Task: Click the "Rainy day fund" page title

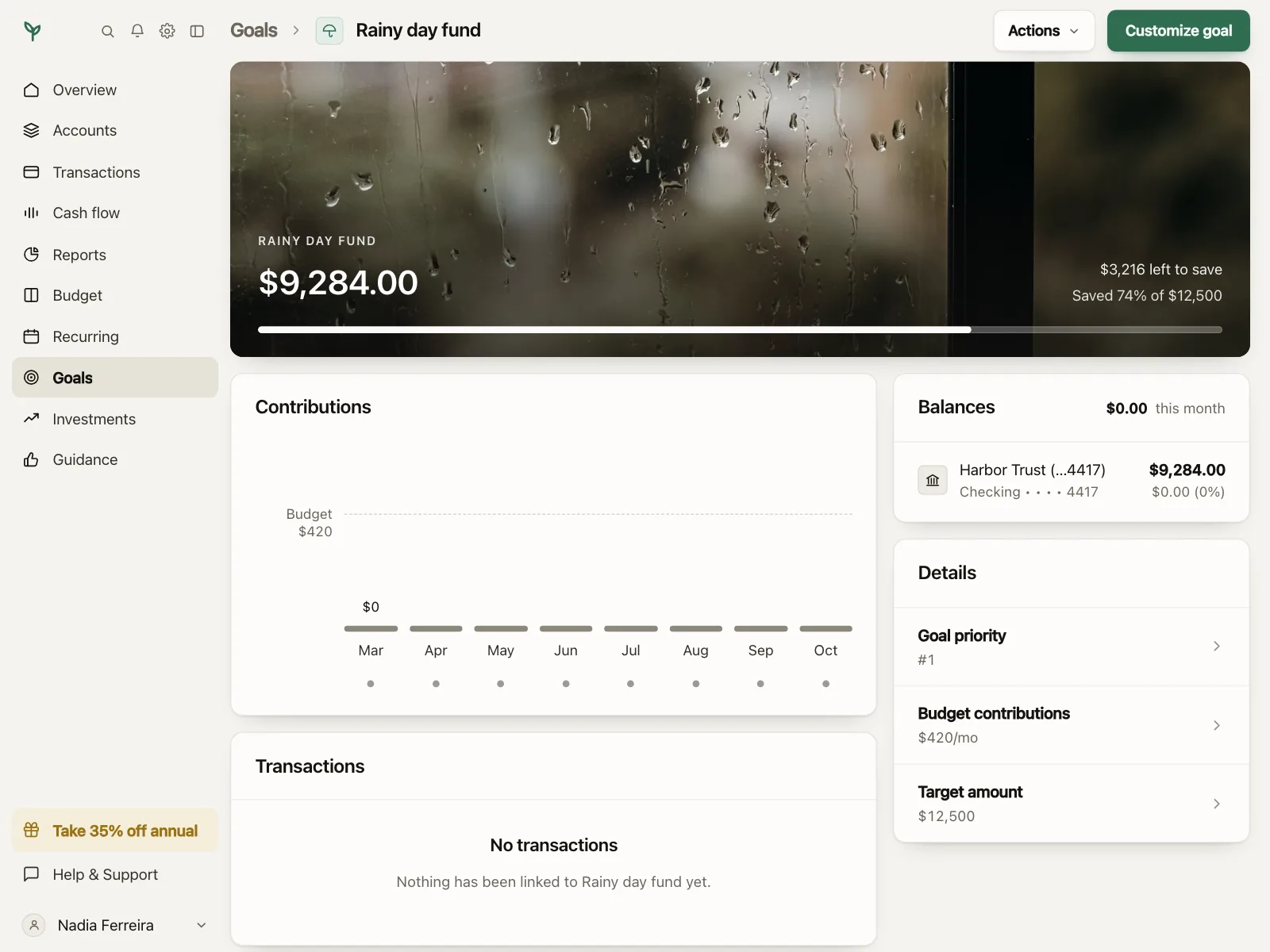Action: [x=418, y=30]
